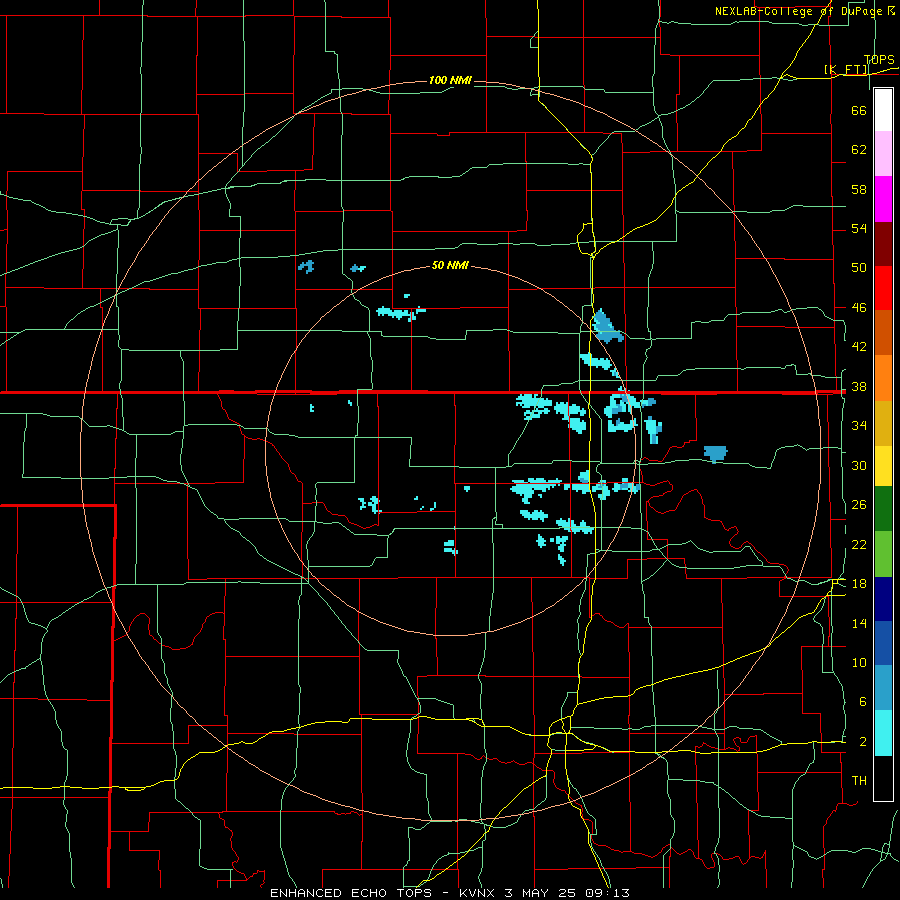Click the black TH threshold swatch

pyautogui.click(x=883, y=778)
